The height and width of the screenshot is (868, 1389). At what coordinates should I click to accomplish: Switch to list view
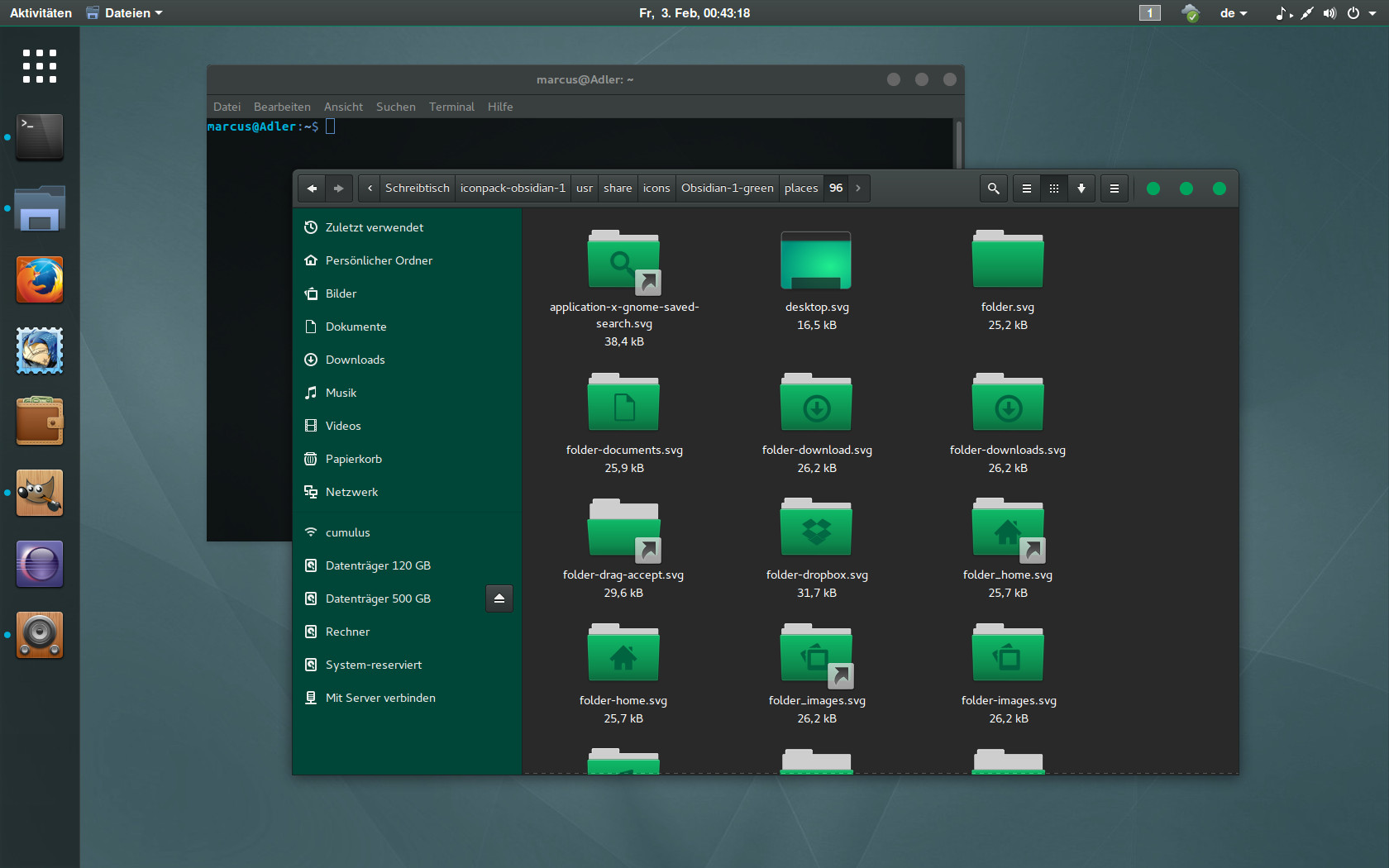tap(1027, 188)
